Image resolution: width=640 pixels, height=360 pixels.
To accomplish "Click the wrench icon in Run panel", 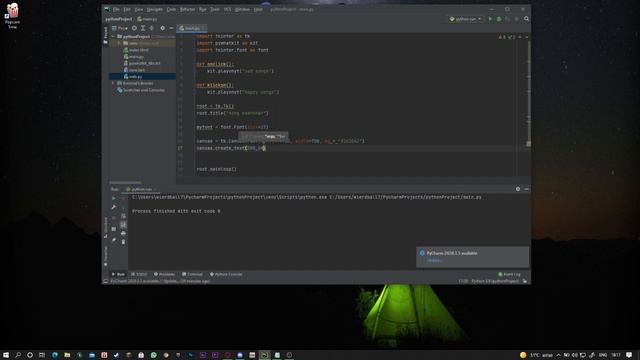I will click(x=113, y=207).
